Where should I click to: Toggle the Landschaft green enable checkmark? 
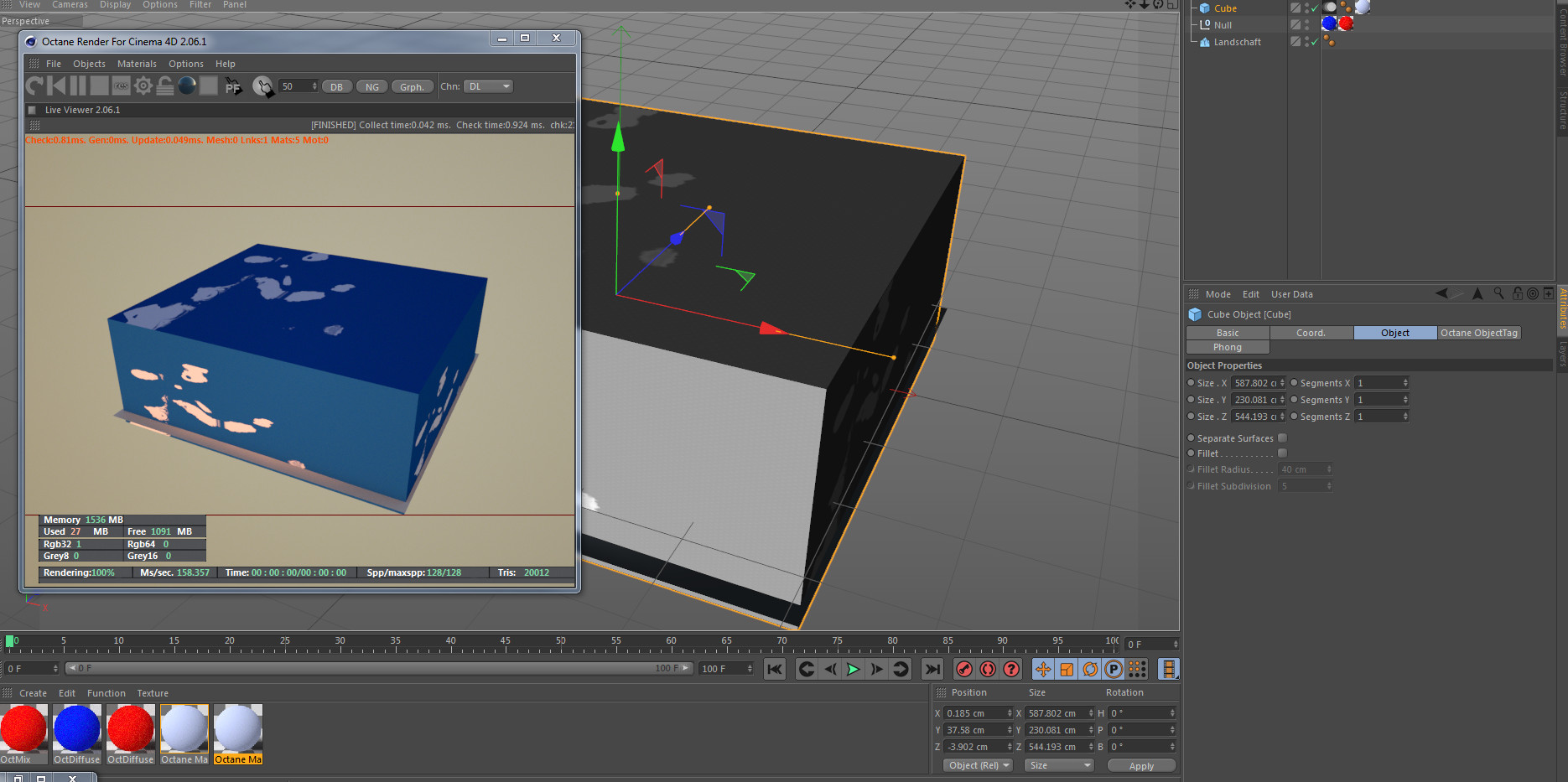tap(1314, 42)
